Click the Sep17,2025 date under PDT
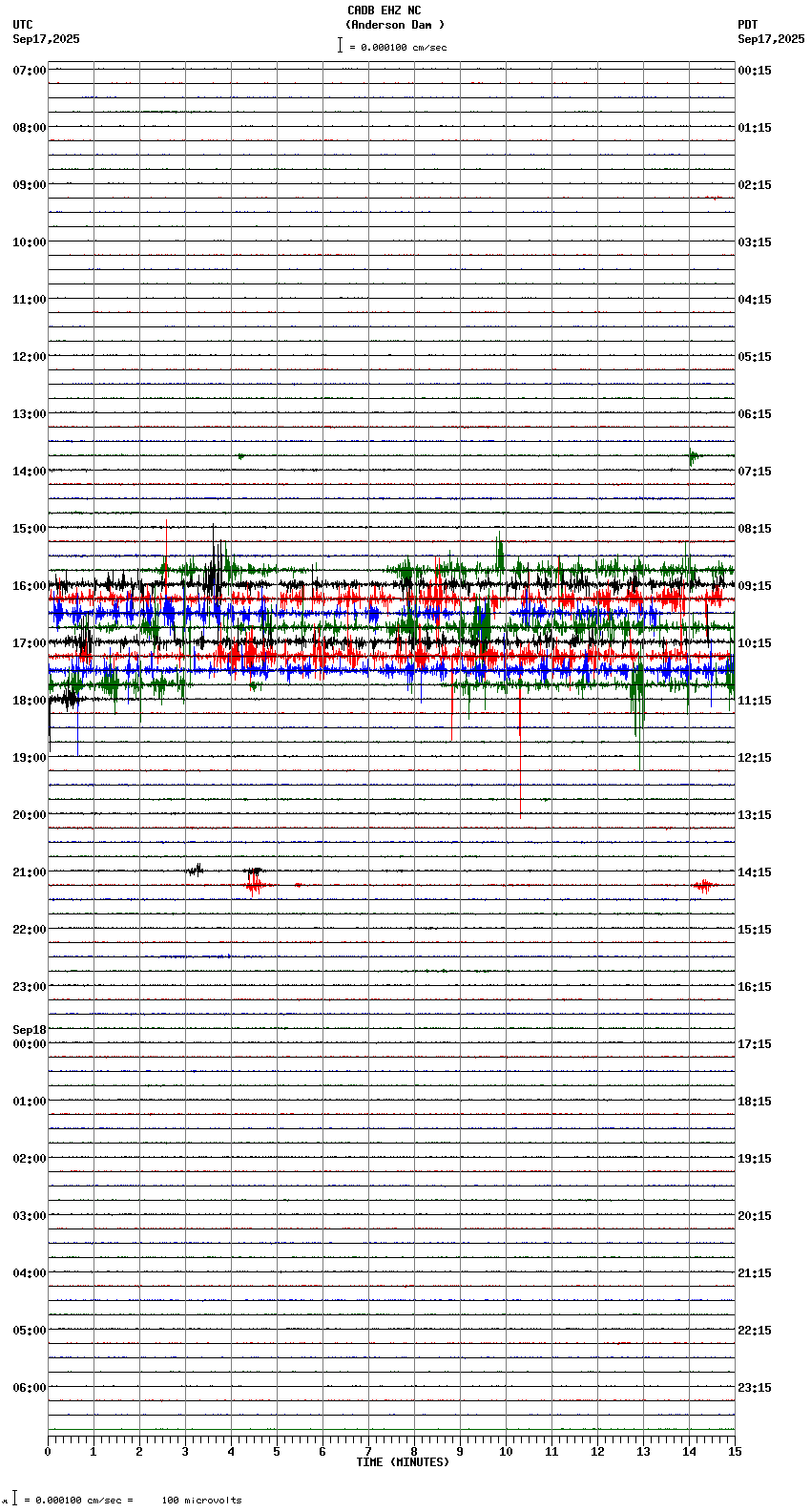 point(771,39)
